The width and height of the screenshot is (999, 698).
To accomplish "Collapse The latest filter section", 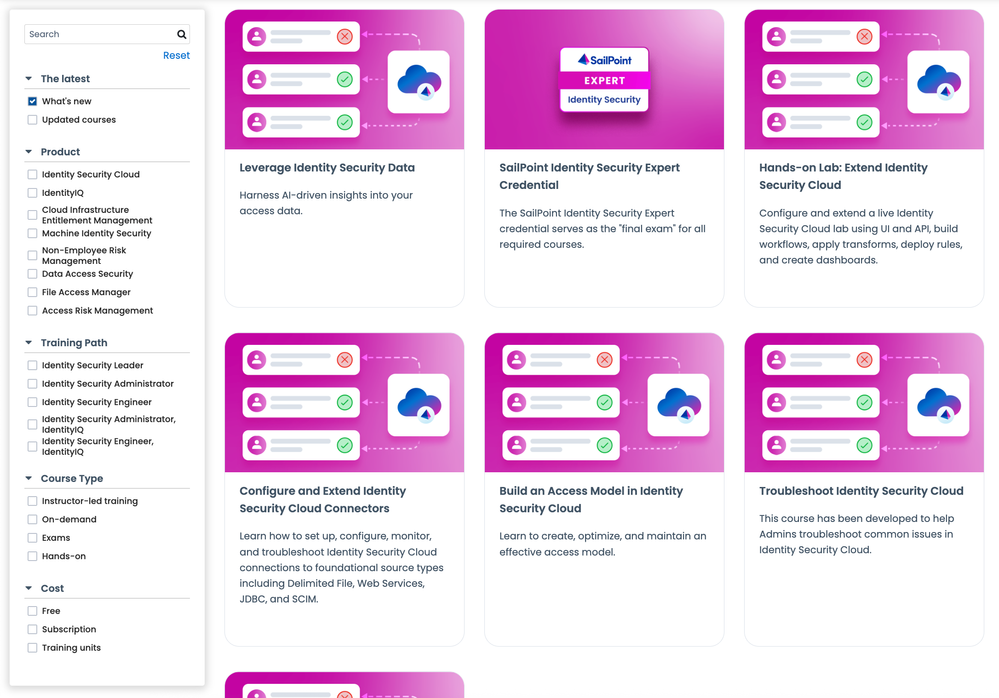I will tap(29, 79).
